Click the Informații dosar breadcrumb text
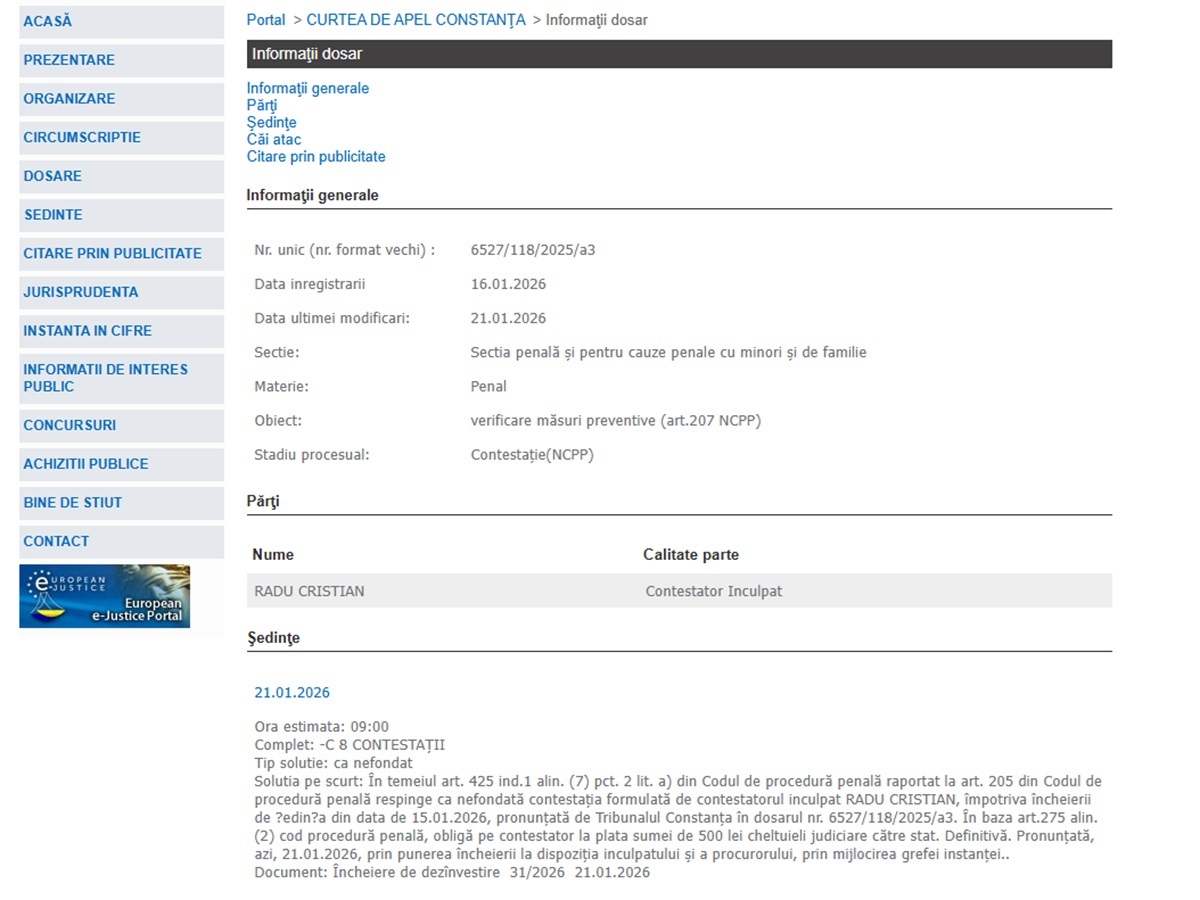Screen dimensions: 1200x900 pos(597,20)
